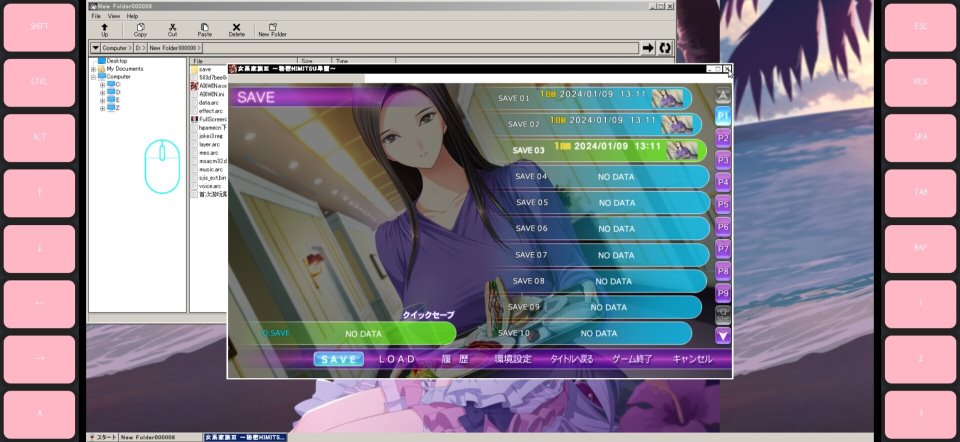Select layer.arc in the file list
The height and width of the screenshot is (442, 960).
coord(206,144)
